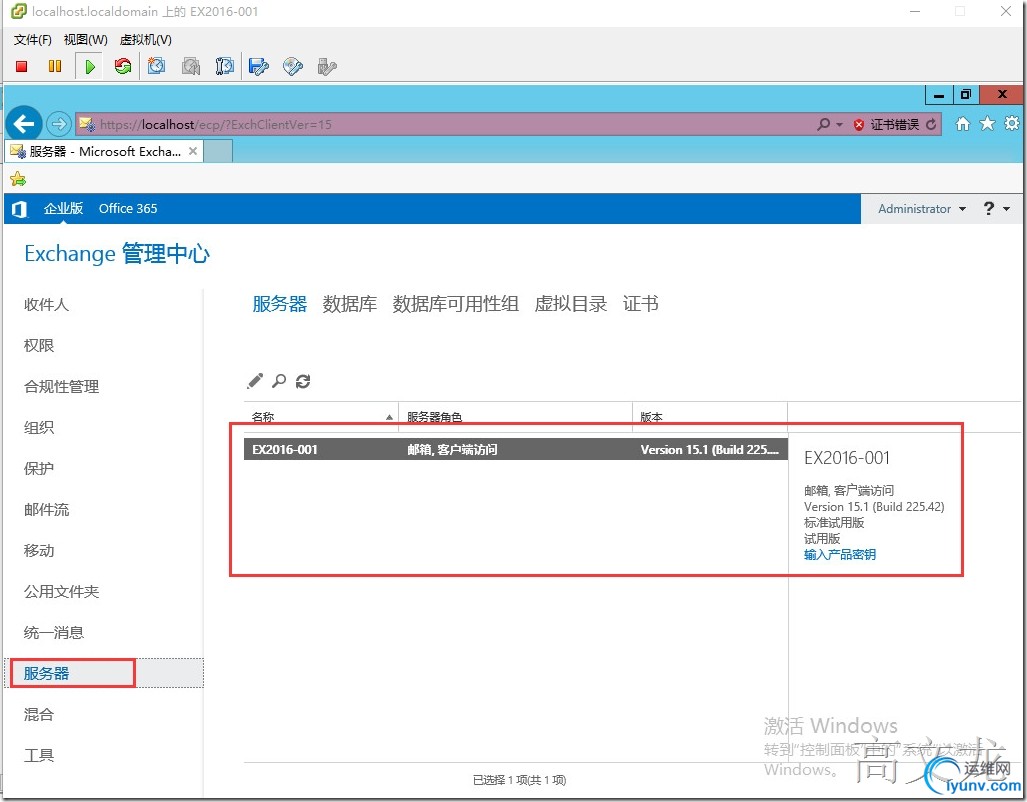This screenshot has width=1027, height=802.
Task: Suspend the virtual machine with the pause icon
Action: click(55, 66)
